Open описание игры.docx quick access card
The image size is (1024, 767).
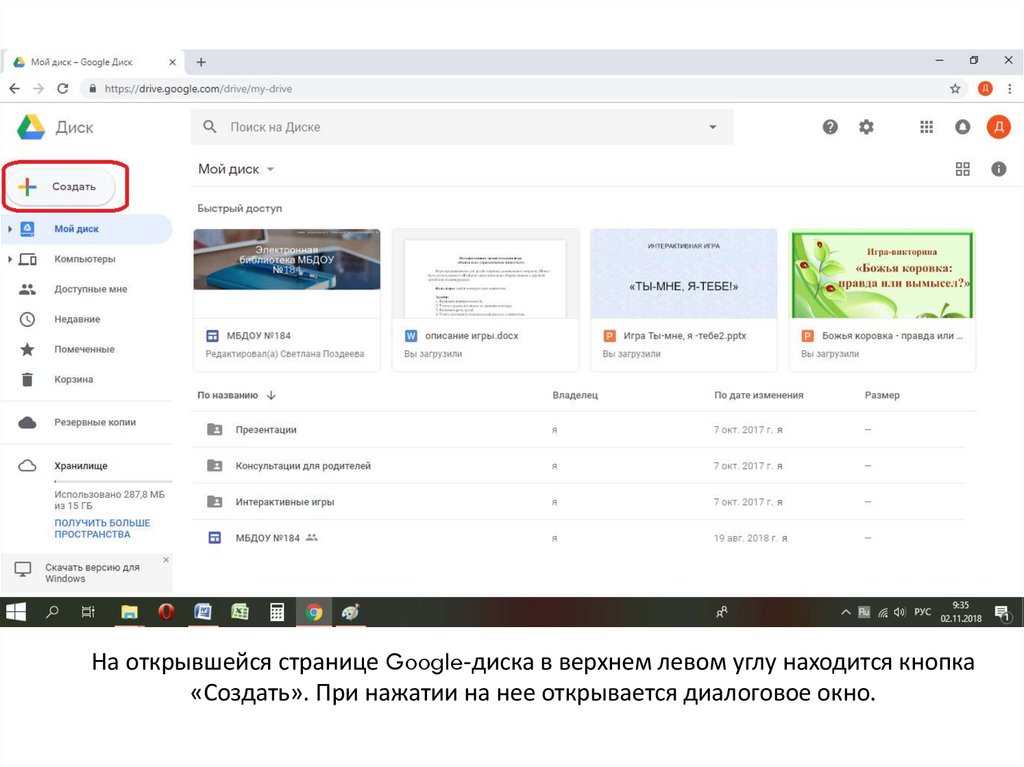485,300
